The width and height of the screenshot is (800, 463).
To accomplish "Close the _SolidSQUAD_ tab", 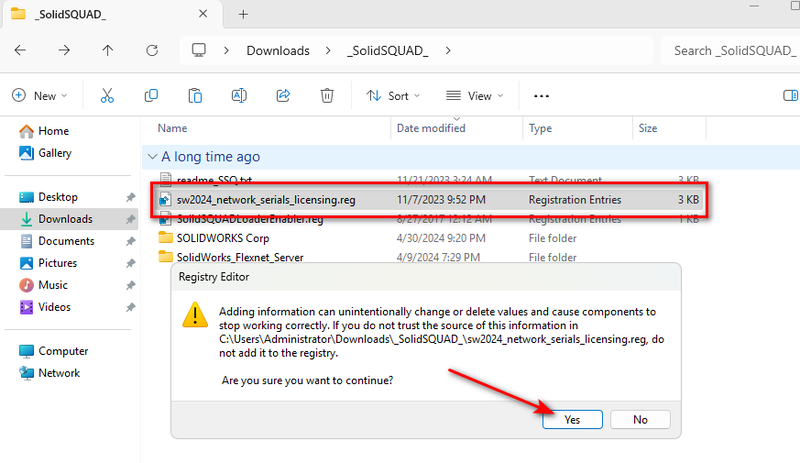I will [203, 14].
